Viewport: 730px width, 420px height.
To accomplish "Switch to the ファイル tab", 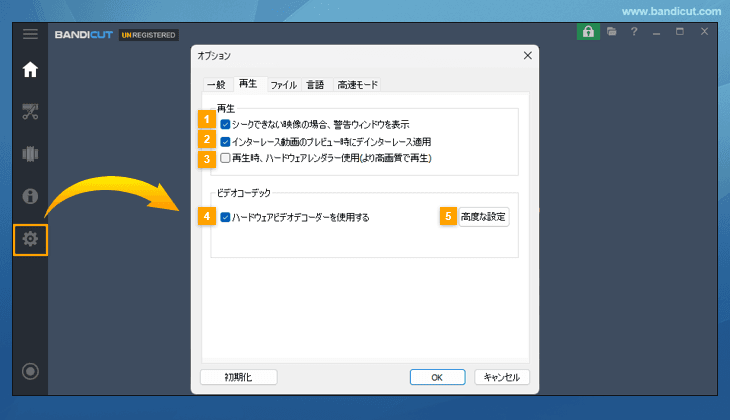I will 284,85.
